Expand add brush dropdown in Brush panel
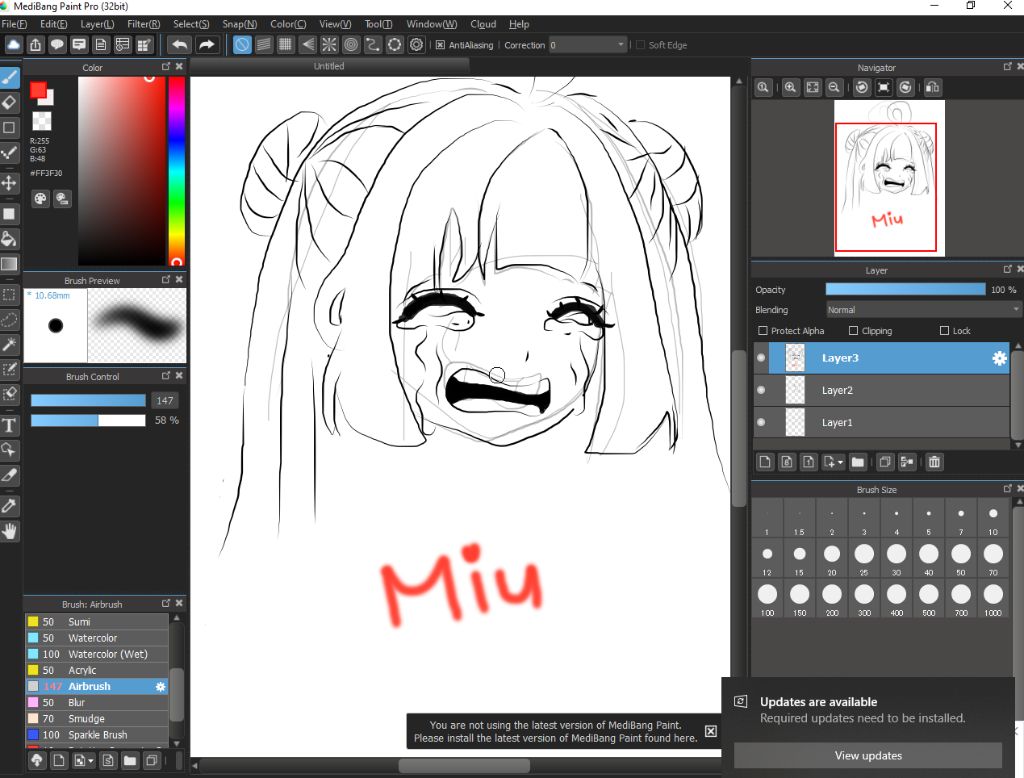The image size is (1024, 778). click(x=91, y=760)
